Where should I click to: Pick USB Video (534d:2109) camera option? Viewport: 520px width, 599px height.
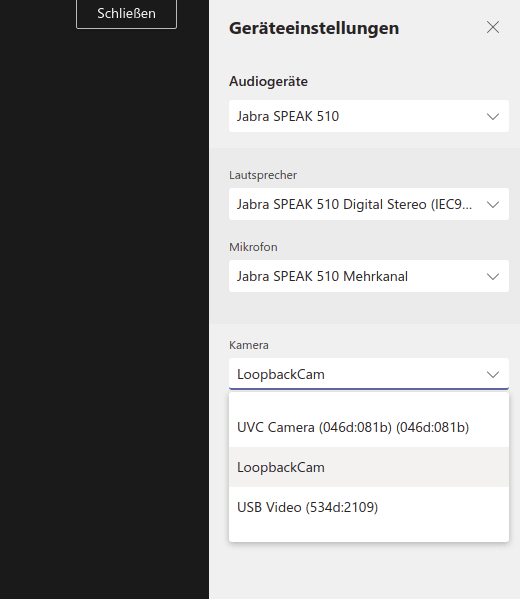[x=369, y=507]
